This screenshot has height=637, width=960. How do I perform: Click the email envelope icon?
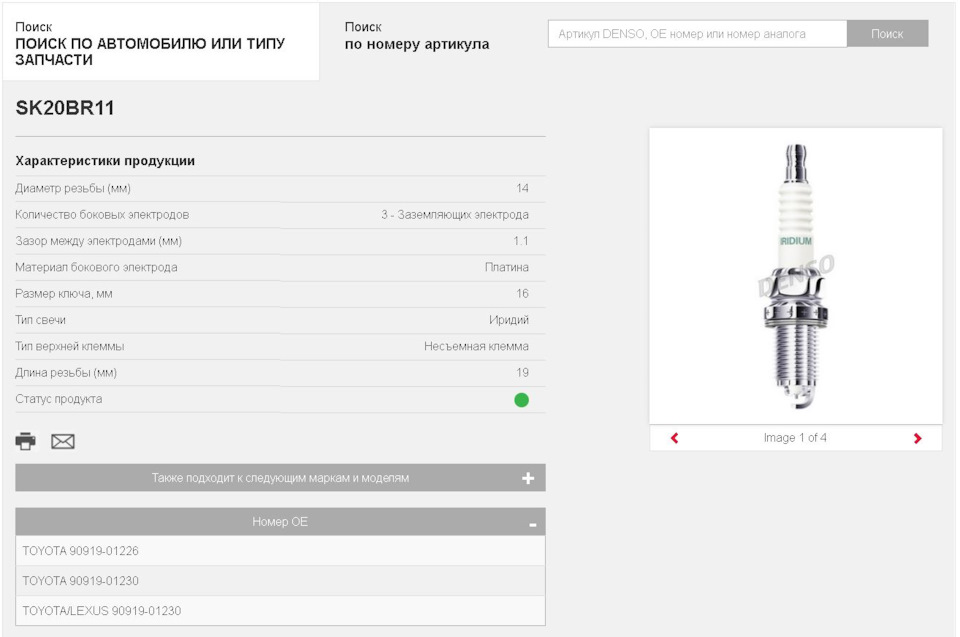tap(63, 441)
